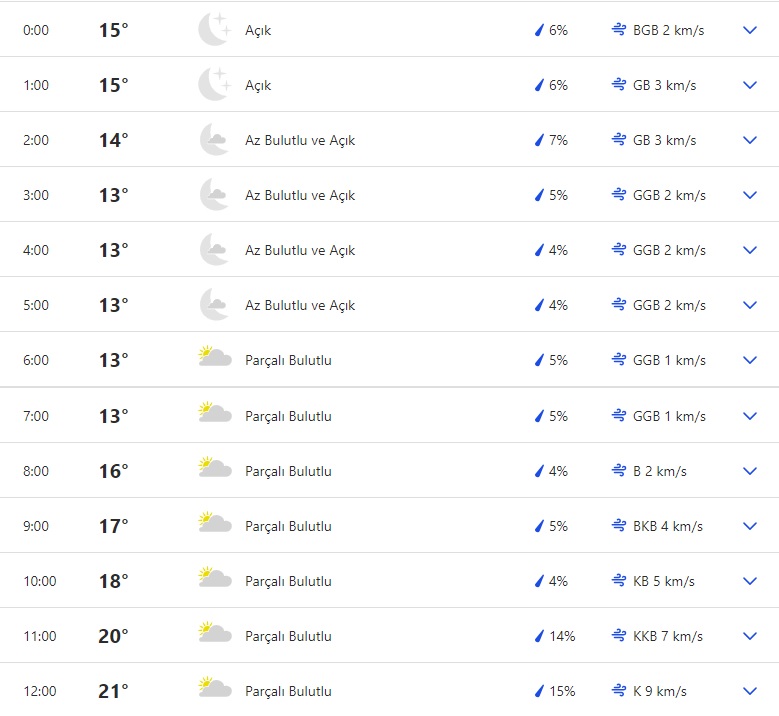This screenshot has width=779, height=716.
Task: Expand the 11:00 row with the chevron
Action: pos(750,636)
